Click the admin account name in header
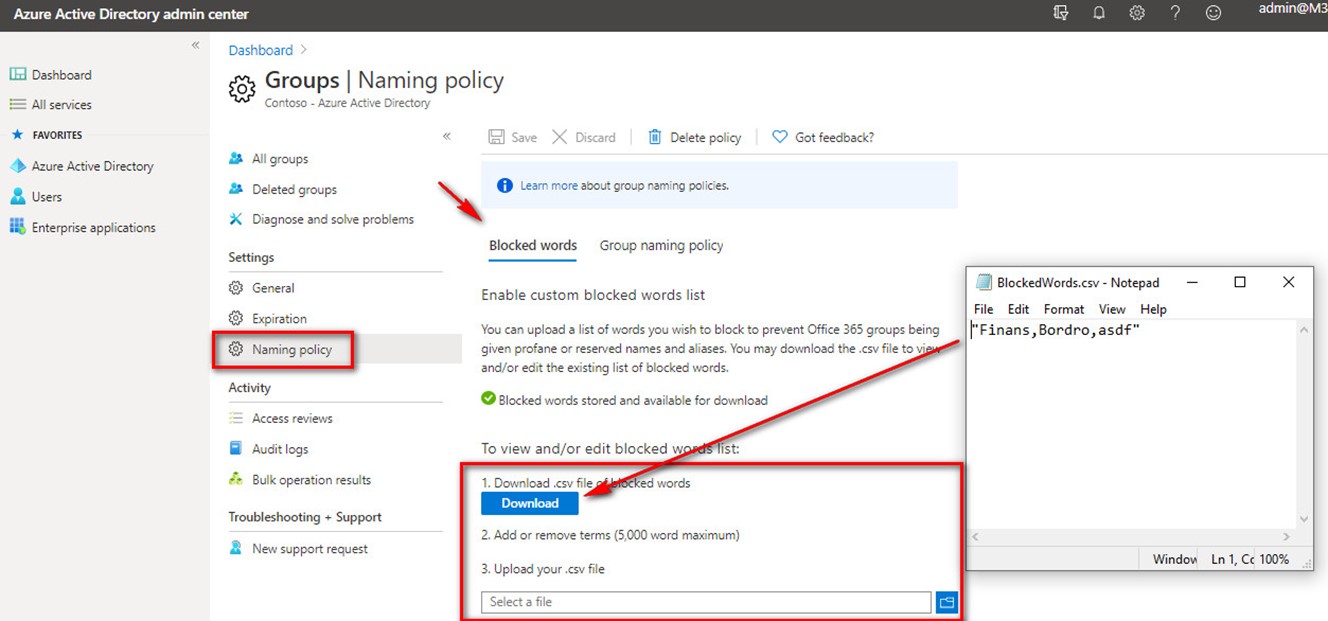This screenshot has width=1328, height=621. click(x=1293, y=9)
